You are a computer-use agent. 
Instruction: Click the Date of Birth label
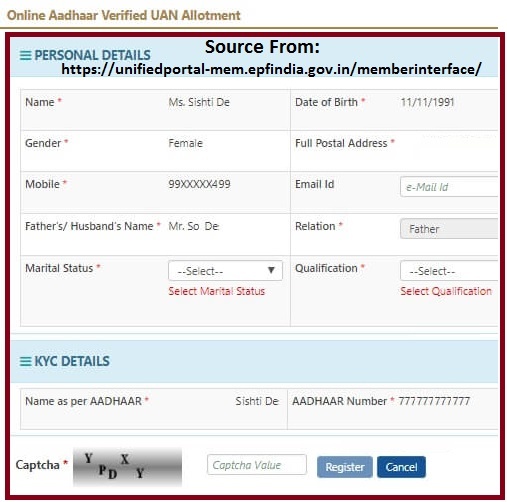click(326, 102)
